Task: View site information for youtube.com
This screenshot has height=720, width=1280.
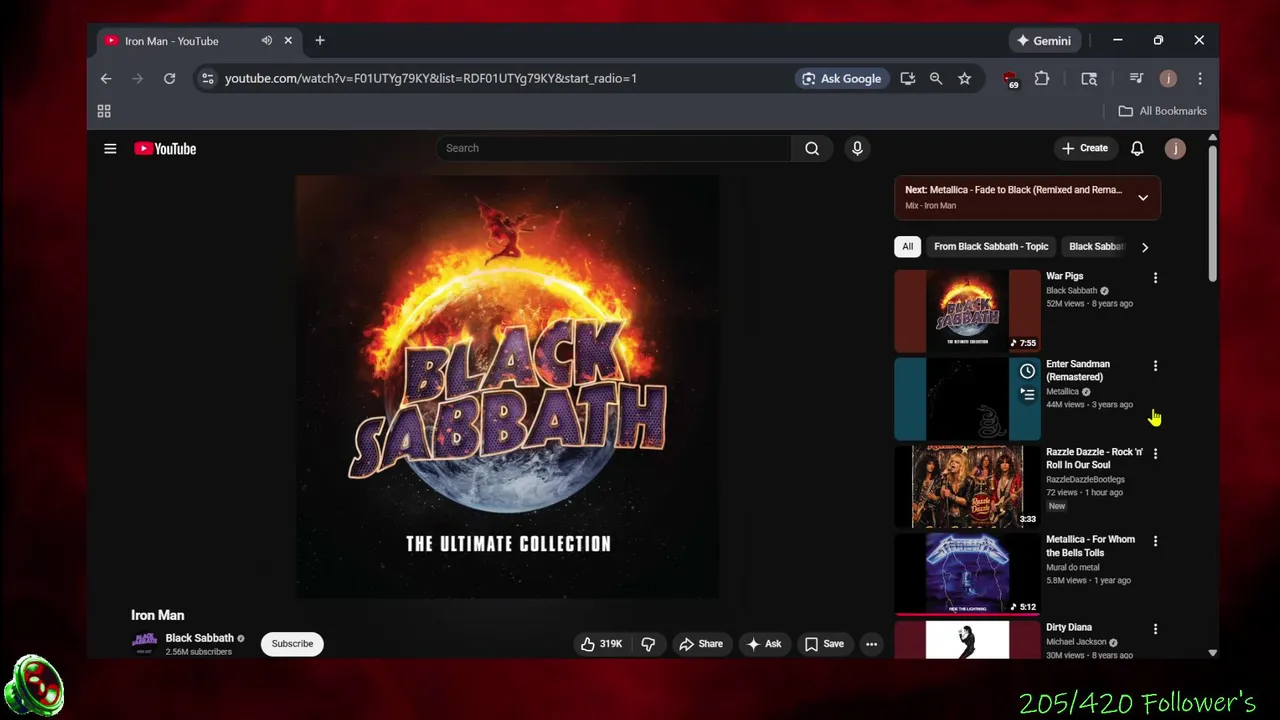Action: (207, 78)
